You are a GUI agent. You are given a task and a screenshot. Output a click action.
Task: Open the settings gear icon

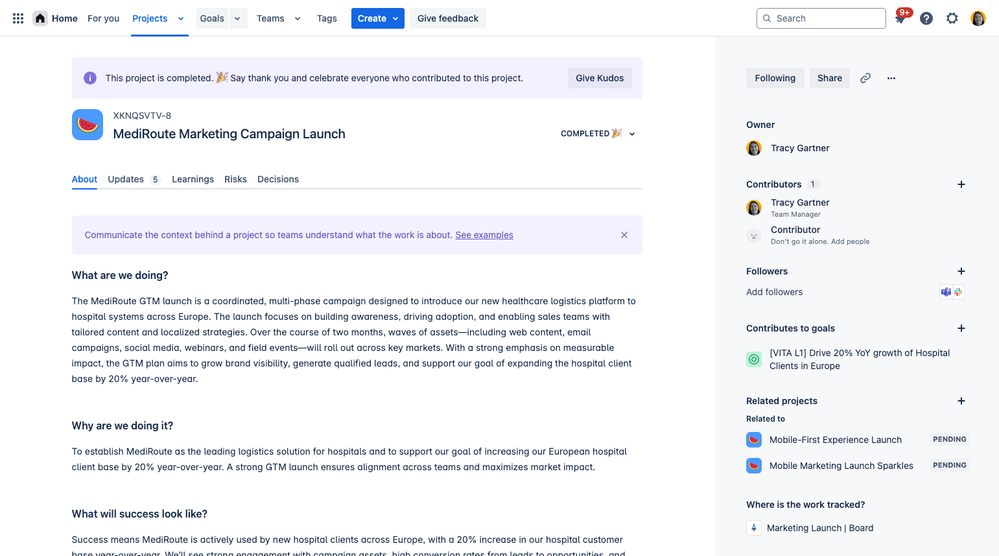coord(952,18)
